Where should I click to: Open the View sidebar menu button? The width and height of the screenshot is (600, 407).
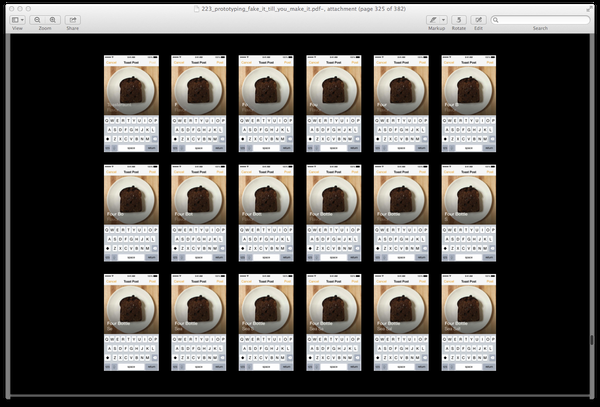18,20
